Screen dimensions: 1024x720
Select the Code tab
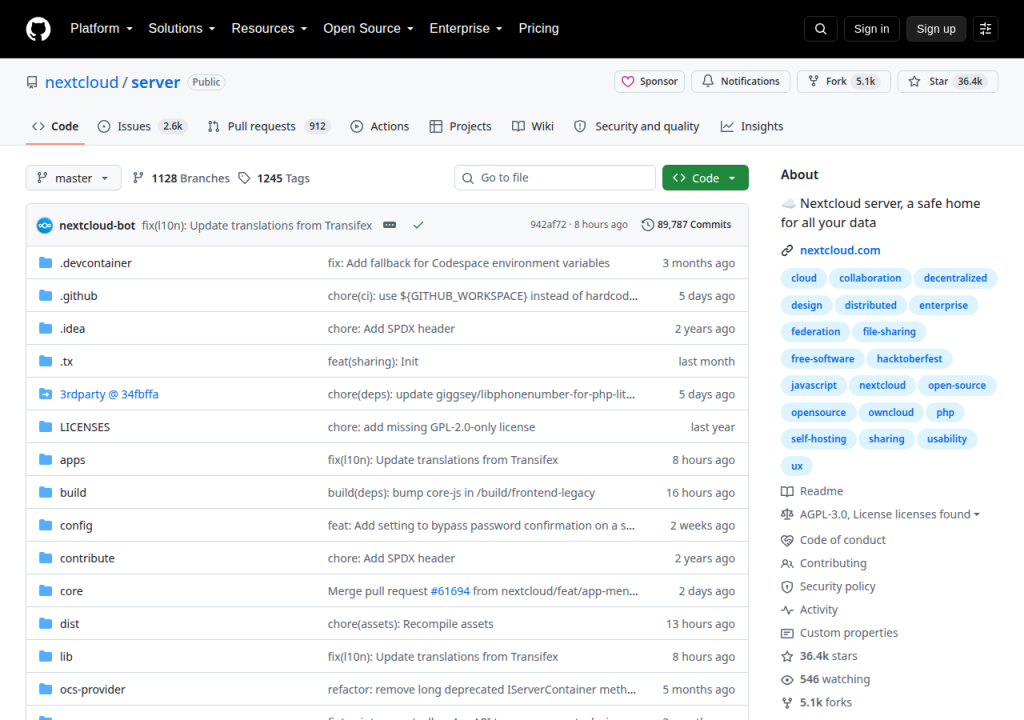[x=55, y=127]
